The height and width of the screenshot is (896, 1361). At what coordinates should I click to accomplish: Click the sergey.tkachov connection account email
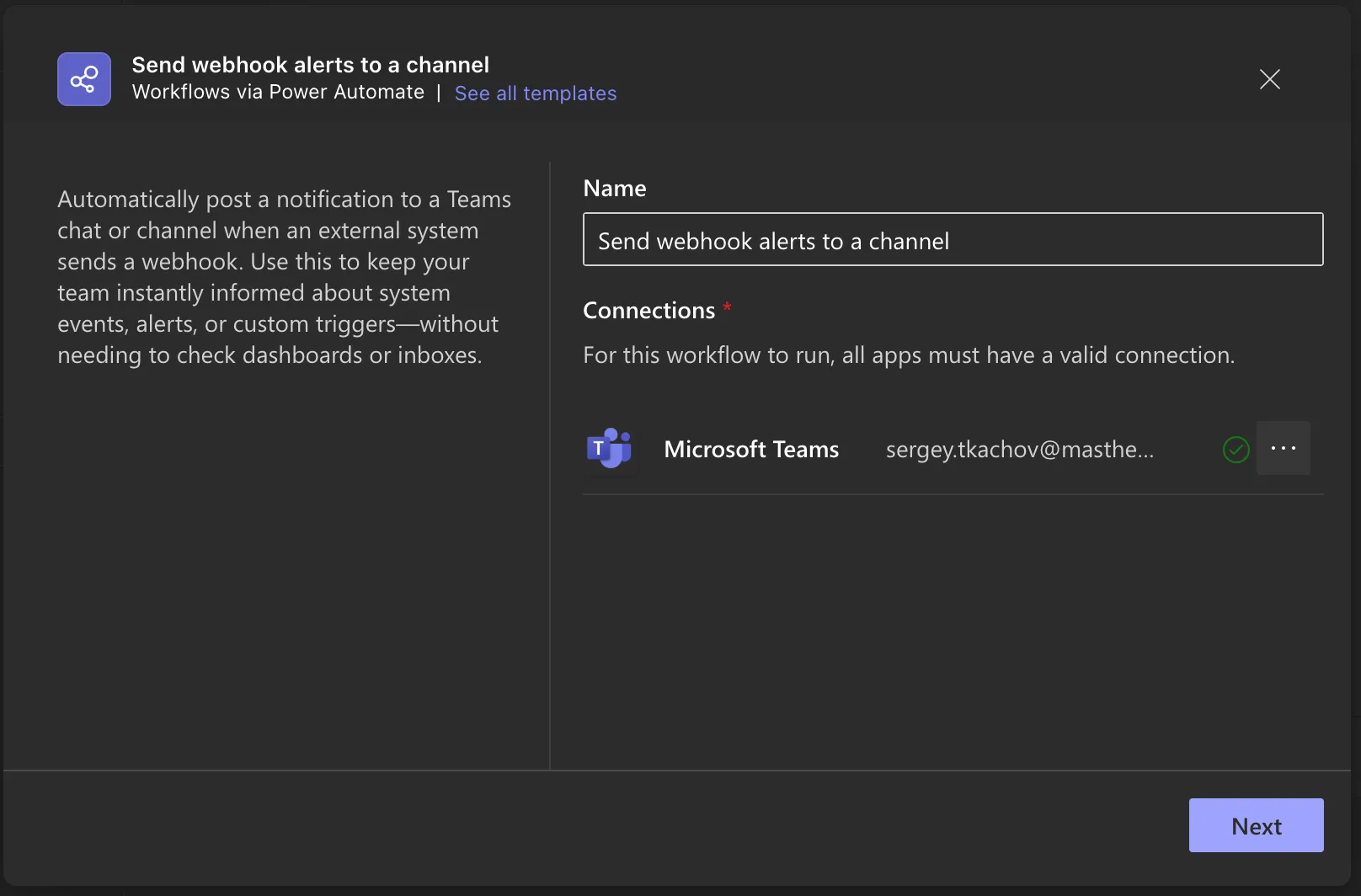(1019, 450)
